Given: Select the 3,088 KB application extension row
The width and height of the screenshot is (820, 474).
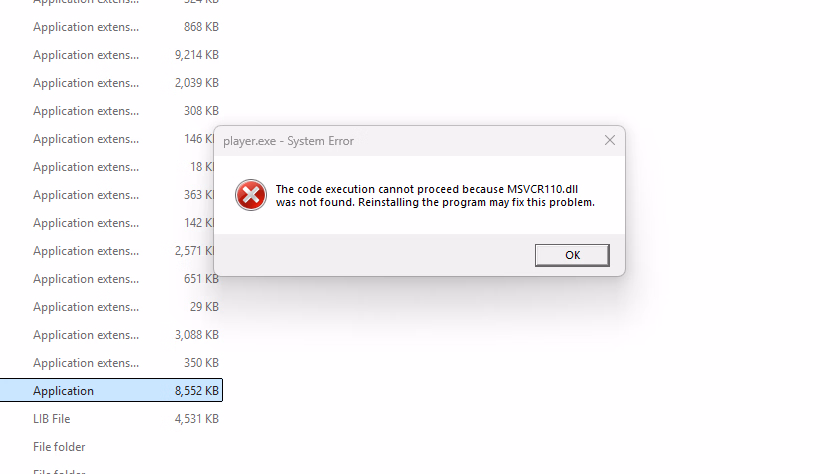Looking at the screenshot, I should coord(111,335).
